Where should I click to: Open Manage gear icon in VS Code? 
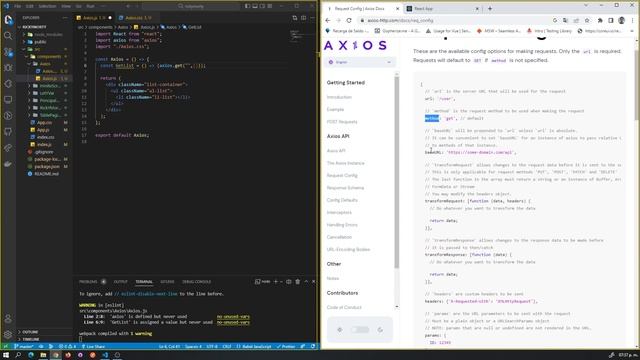tap(8, 335)
